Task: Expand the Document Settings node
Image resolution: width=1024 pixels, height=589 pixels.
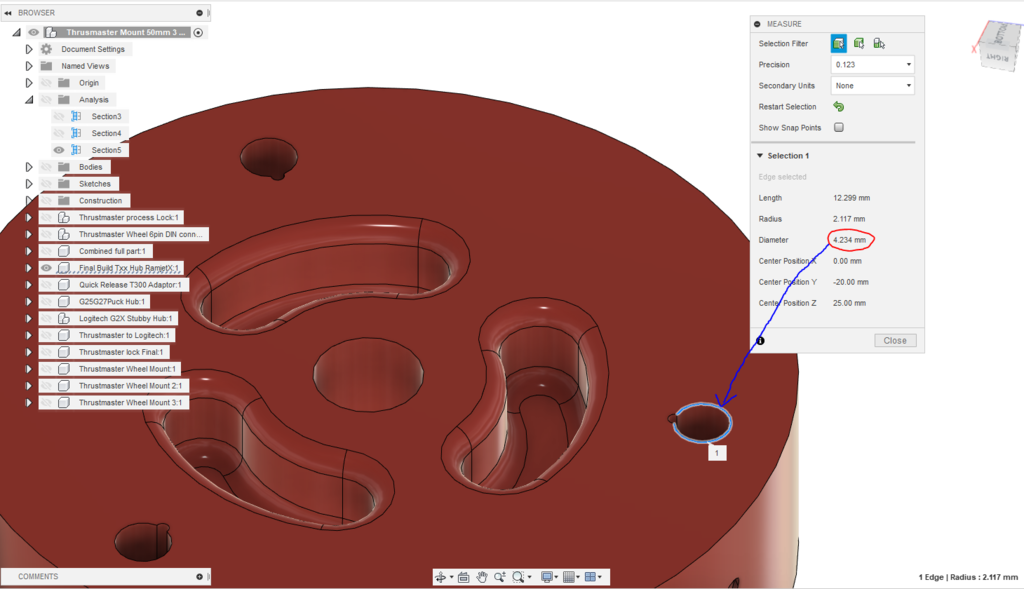Action: (29, 49)
